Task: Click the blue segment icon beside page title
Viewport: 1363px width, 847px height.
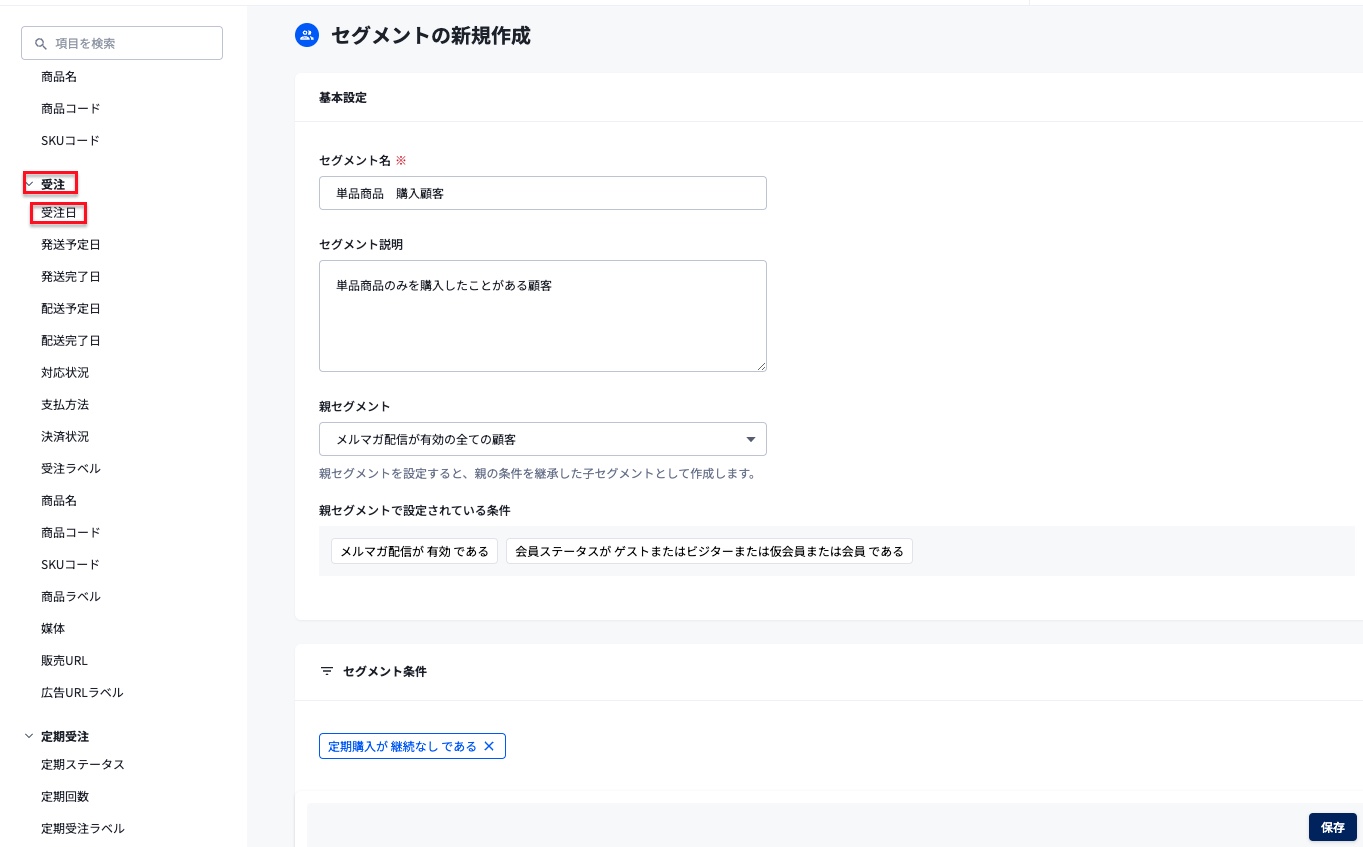Action: [x=306, y=36]
